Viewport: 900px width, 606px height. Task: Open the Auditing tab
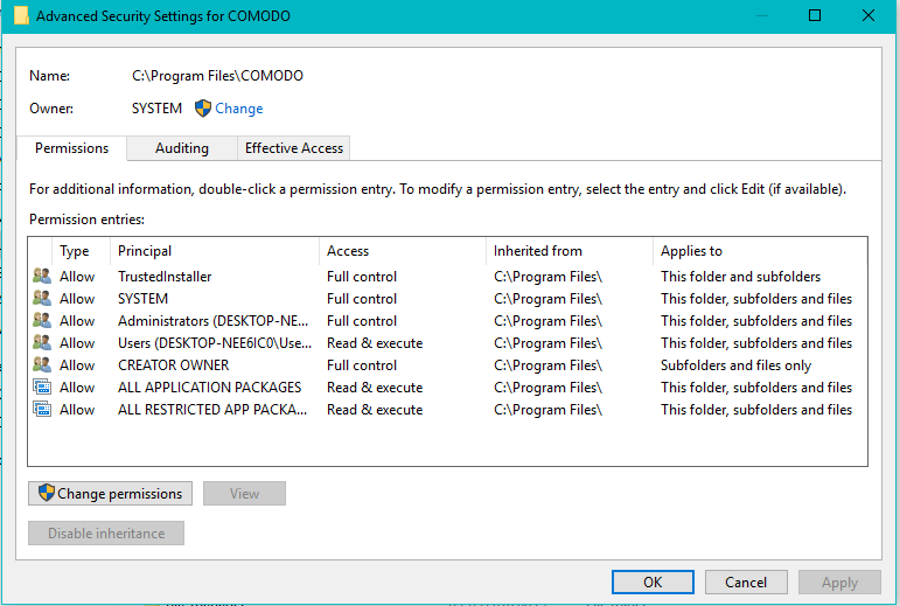coord(182,148)
